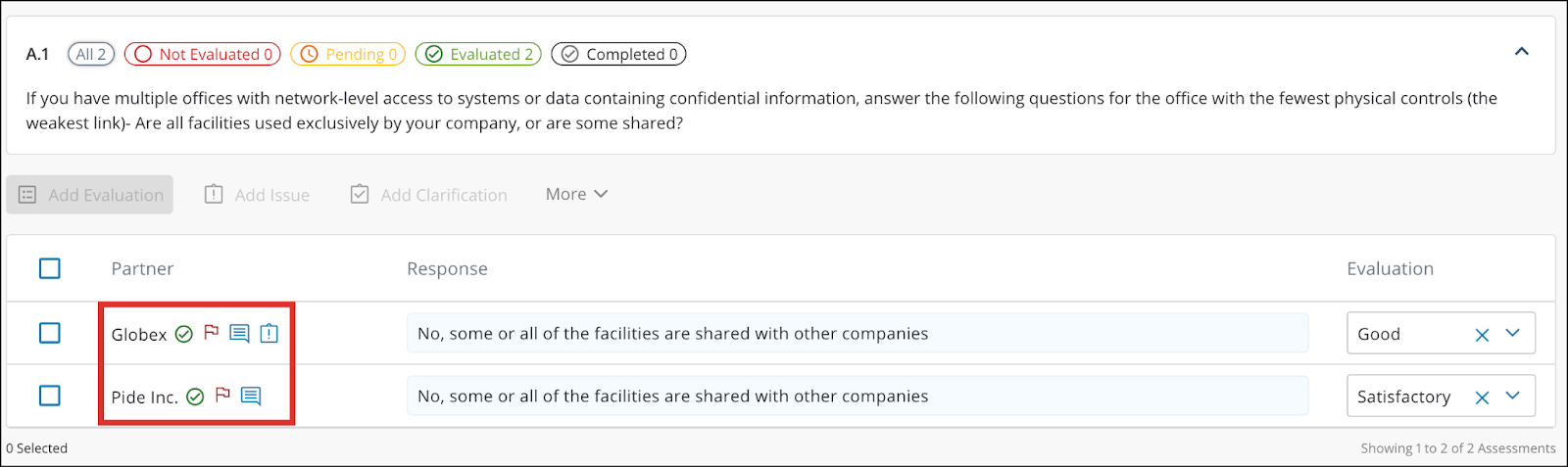Collapse question A.1 with the chevron
Viewport: 1568px width, 467px height.
click(x=1522, y=51)
